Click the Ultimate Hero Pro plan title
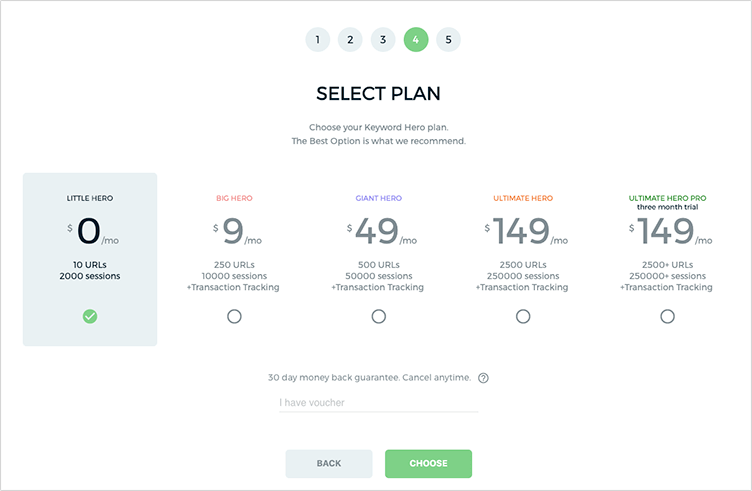Screen dimensions: 752x491 667,199
